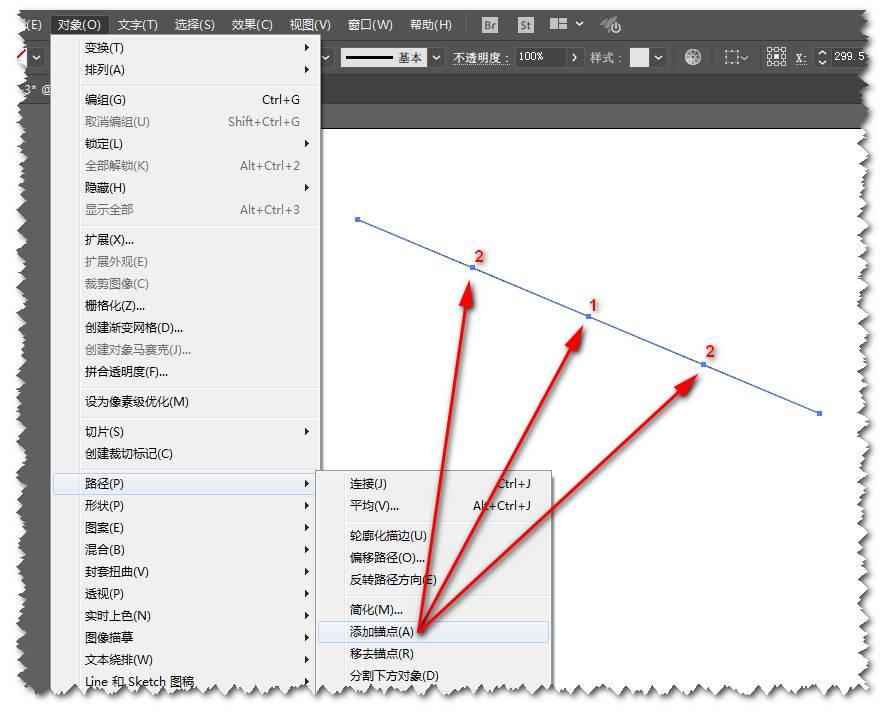
Task: Click the arrange documents layout icon
Action: [x=558, y=24]
